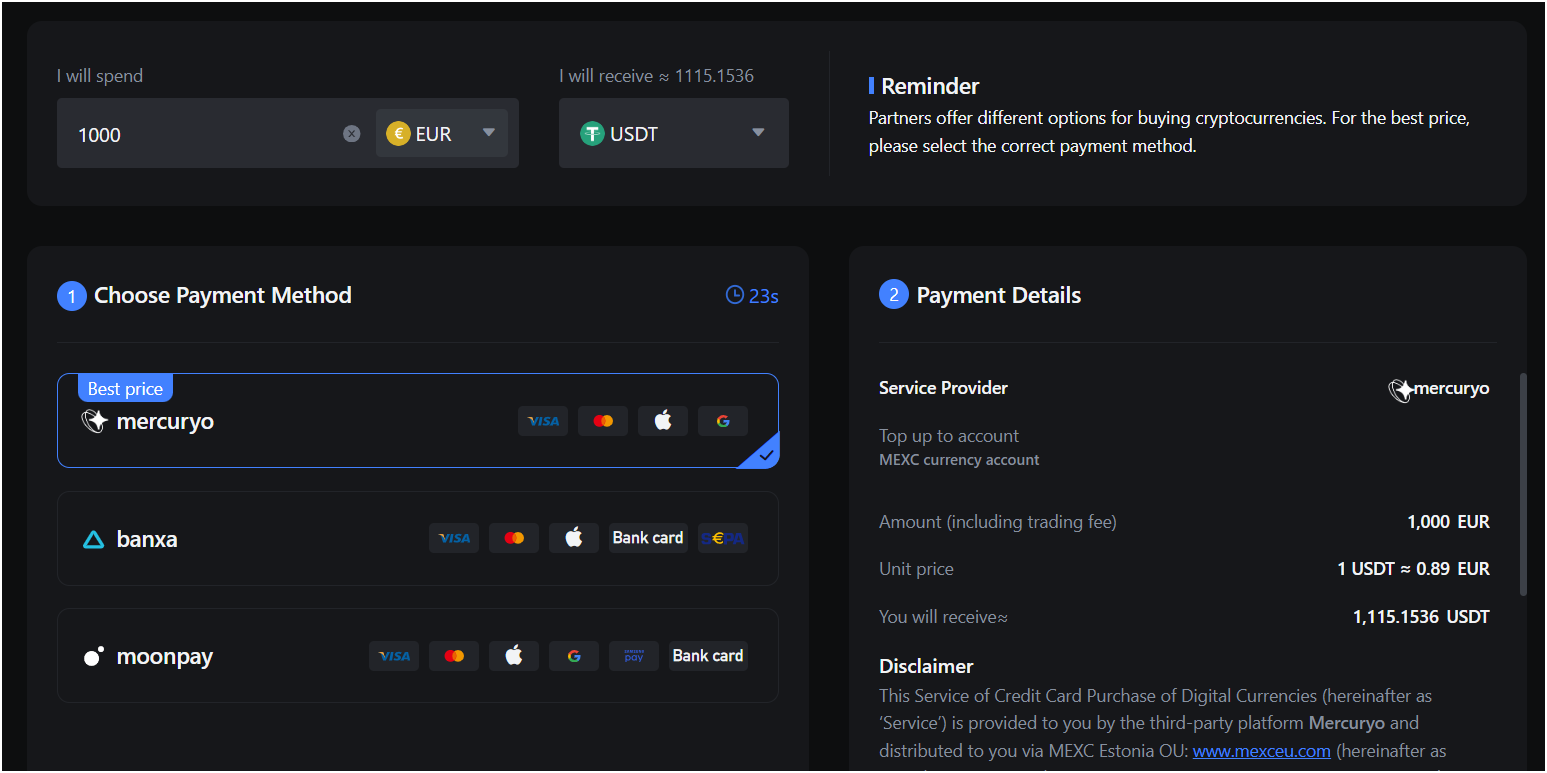Click the Google Pay icon in mercuryo row
This screenshot has height=773, width=1547.
pyautogui.click(x=723, y=421)
